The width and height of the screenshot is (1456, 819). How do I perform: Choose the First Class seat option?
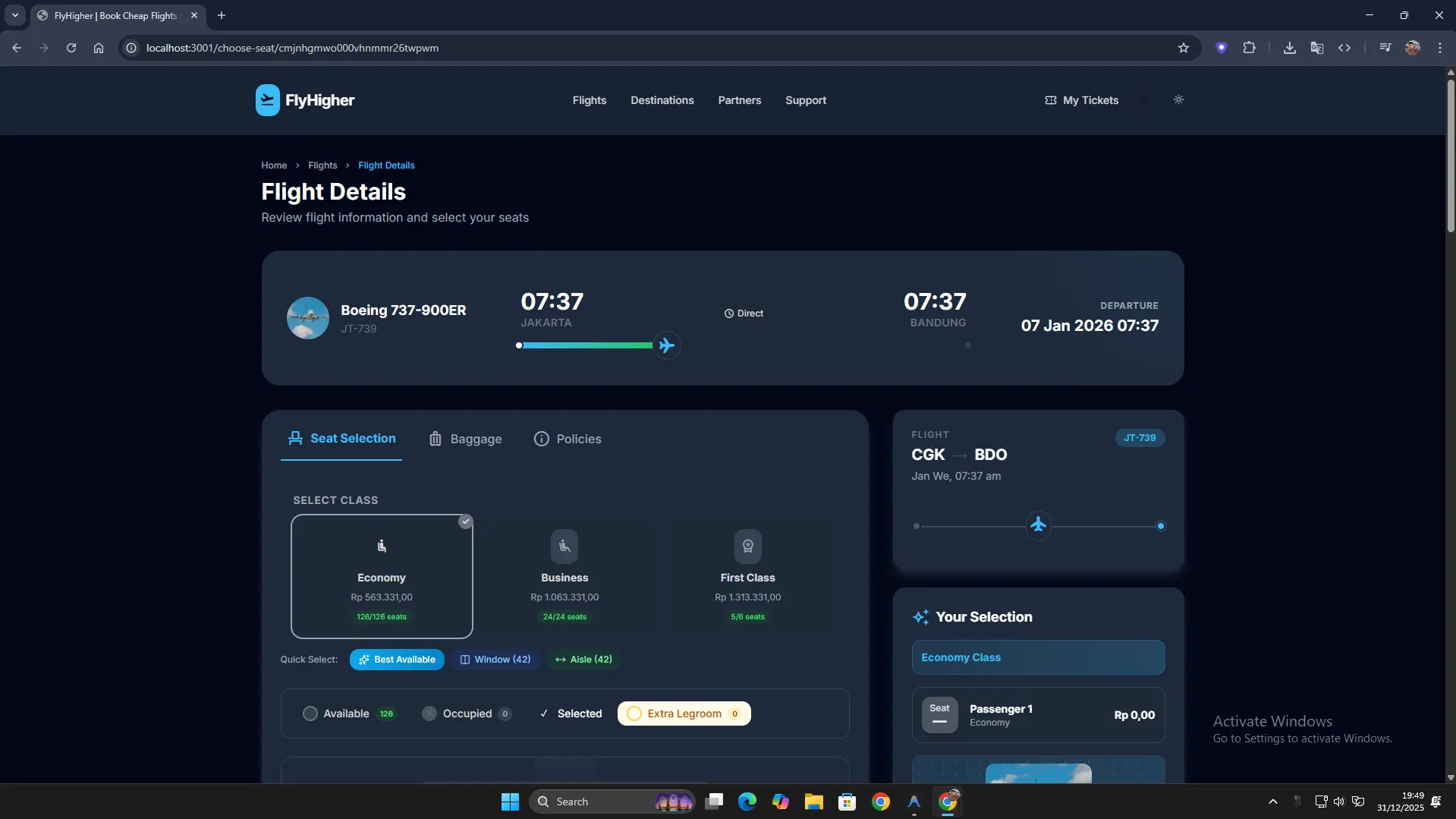pos(747,576)
